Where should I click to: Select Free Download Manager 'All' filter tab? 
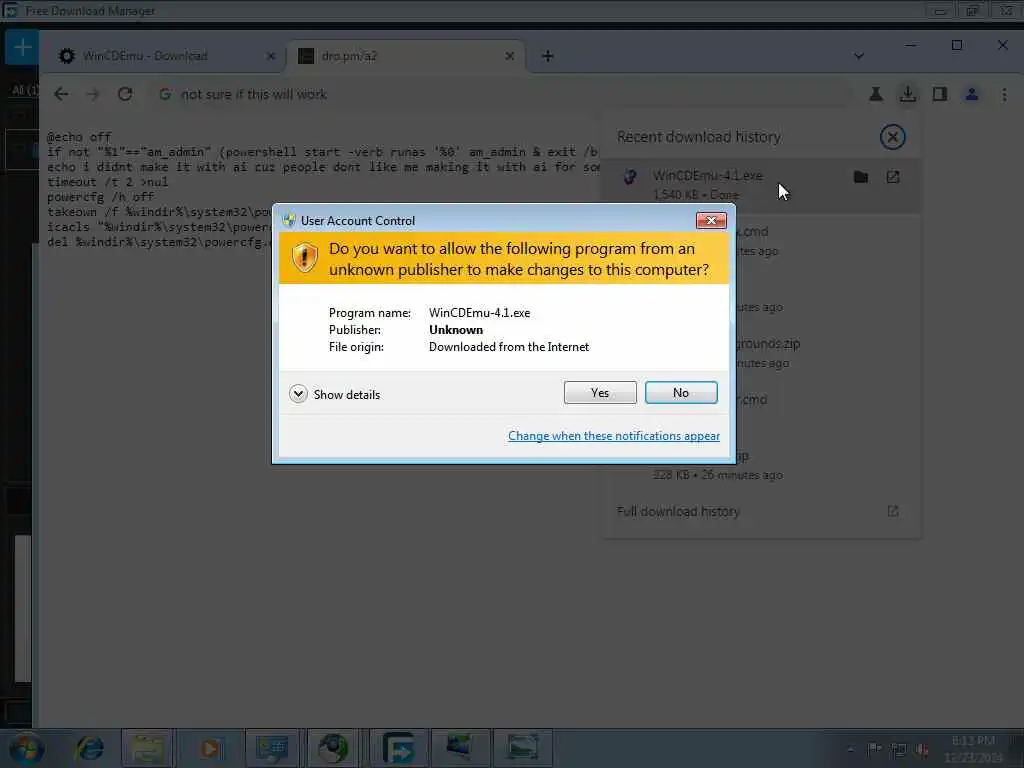(x=24, y=89)
